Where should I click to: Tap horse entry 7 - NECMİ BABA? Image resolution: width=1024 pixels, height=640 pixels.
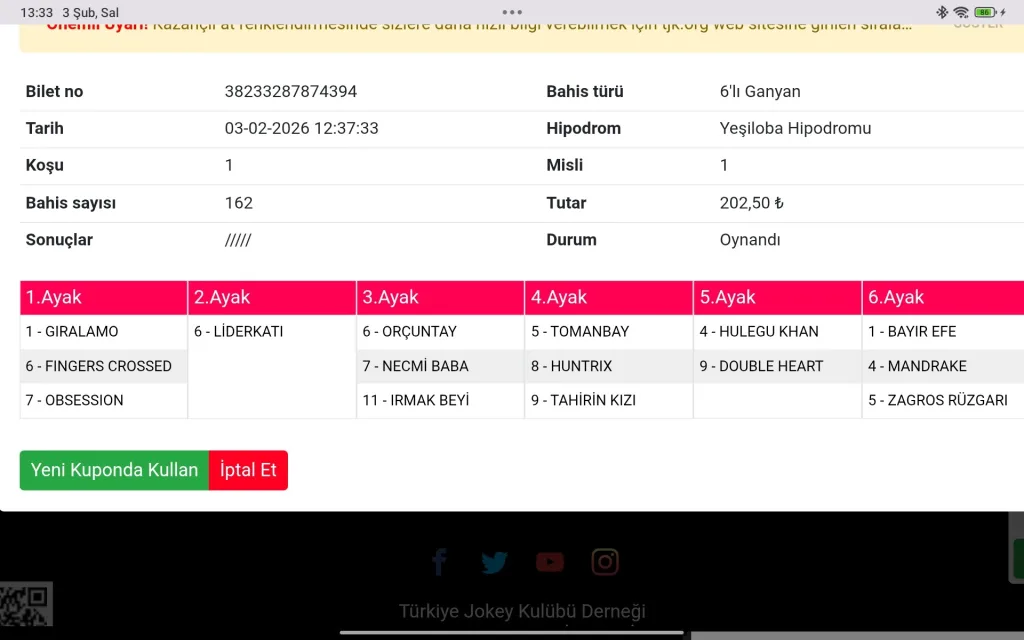pyautogui.click(x=415, y=366)
